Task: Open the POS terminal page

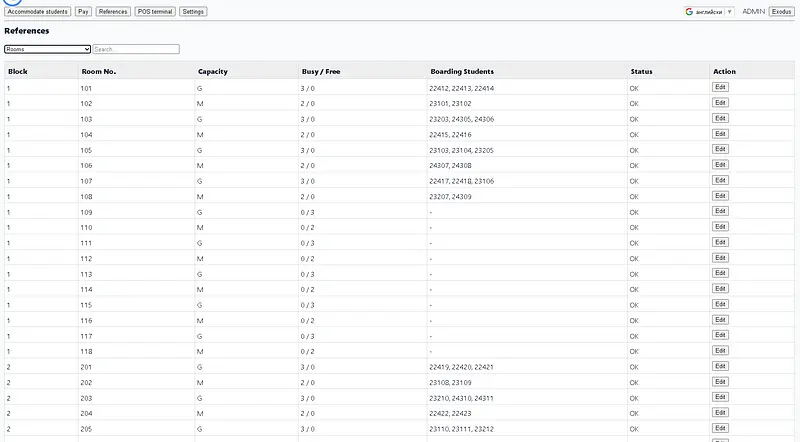Action: pyautogui.click(x=155, y=12)
